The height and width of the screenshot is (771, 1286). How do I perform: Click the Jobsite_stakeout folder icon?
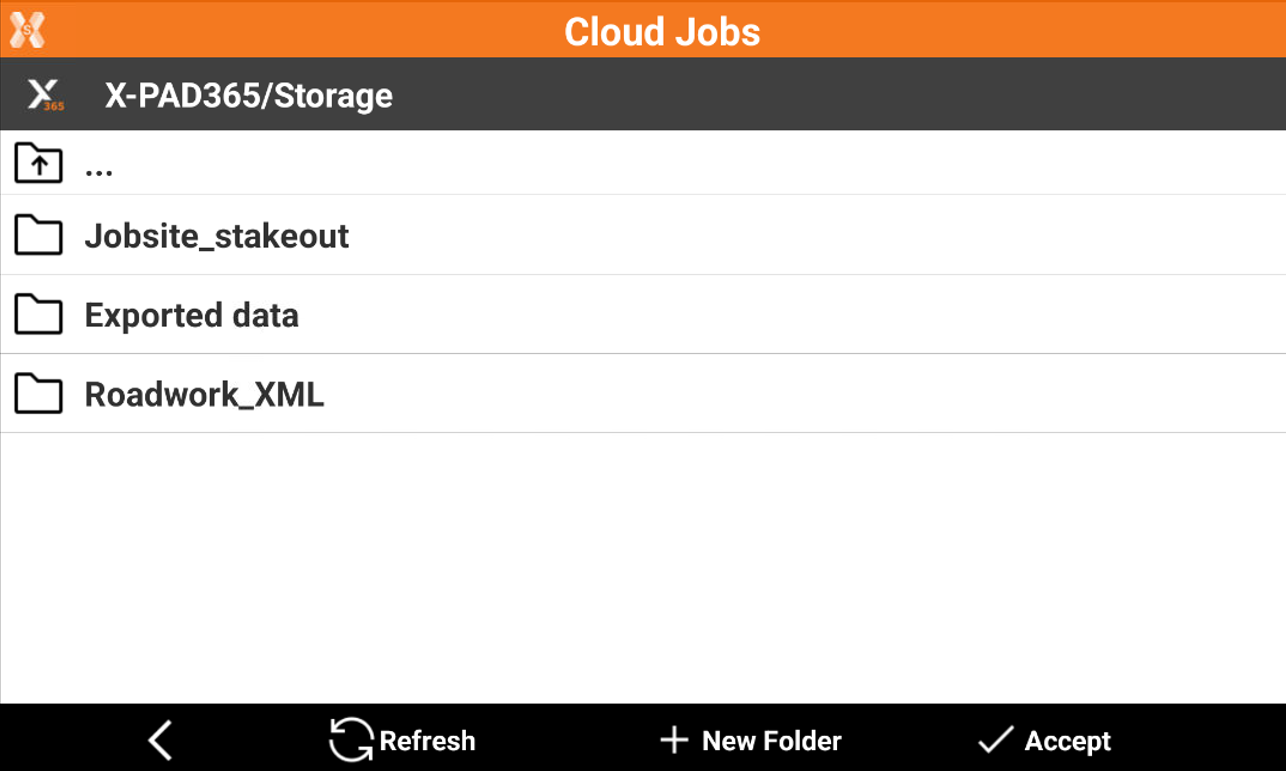tap(39, 235)
